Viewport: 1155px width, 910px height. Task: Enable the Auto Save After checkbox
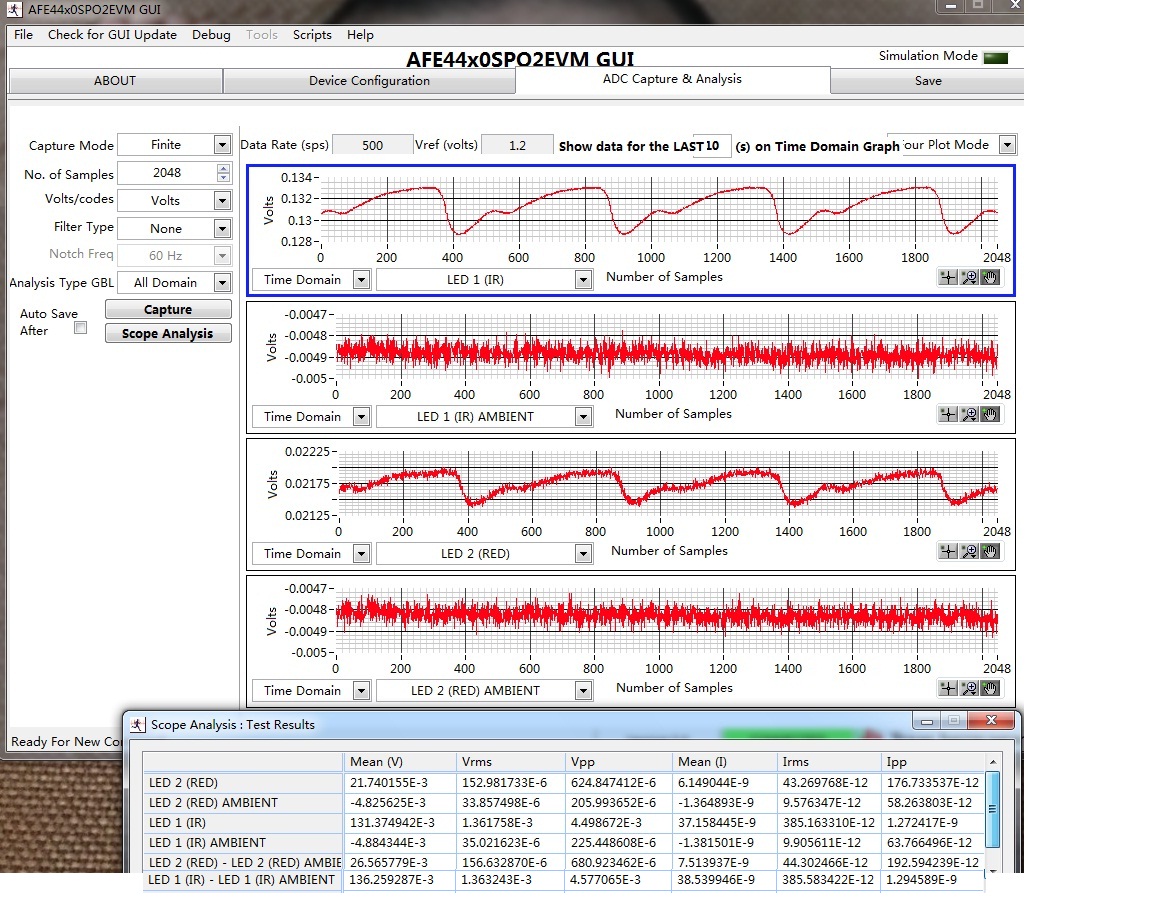coord(80,328)
